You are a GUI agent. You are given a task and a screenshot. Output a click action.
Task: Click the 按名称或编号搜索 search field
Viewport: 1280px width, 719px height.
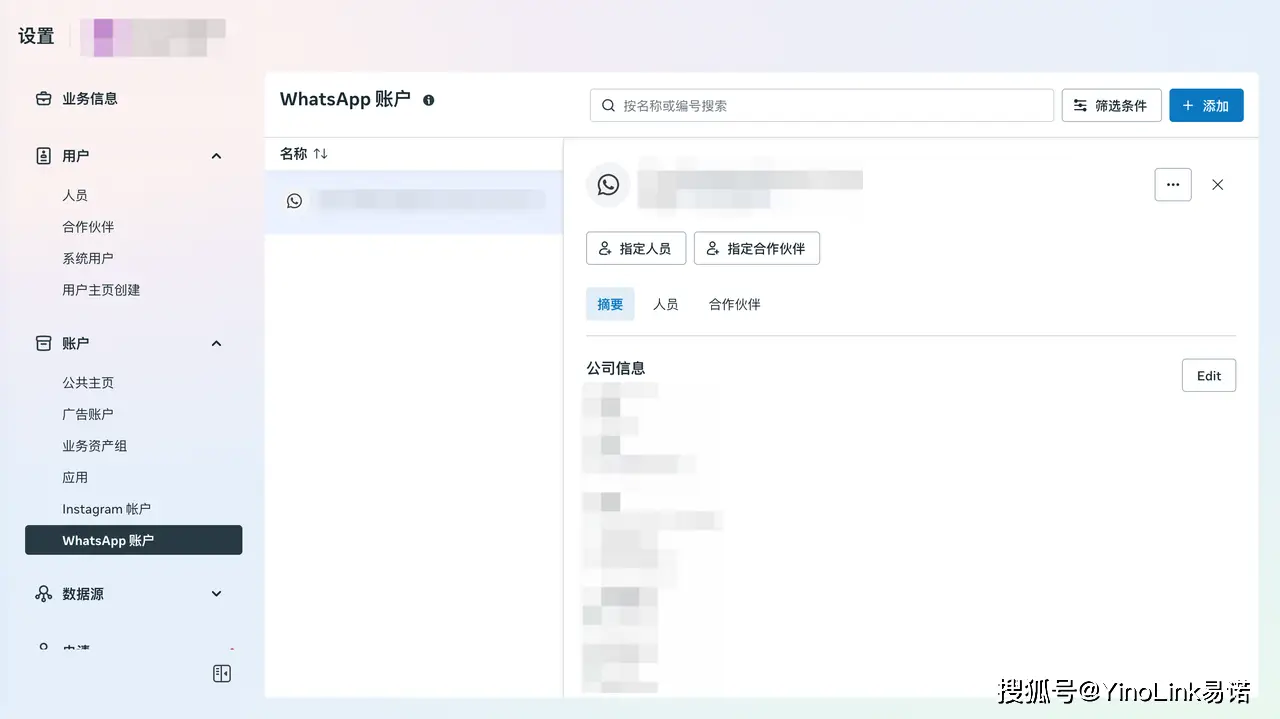[820, 106]
